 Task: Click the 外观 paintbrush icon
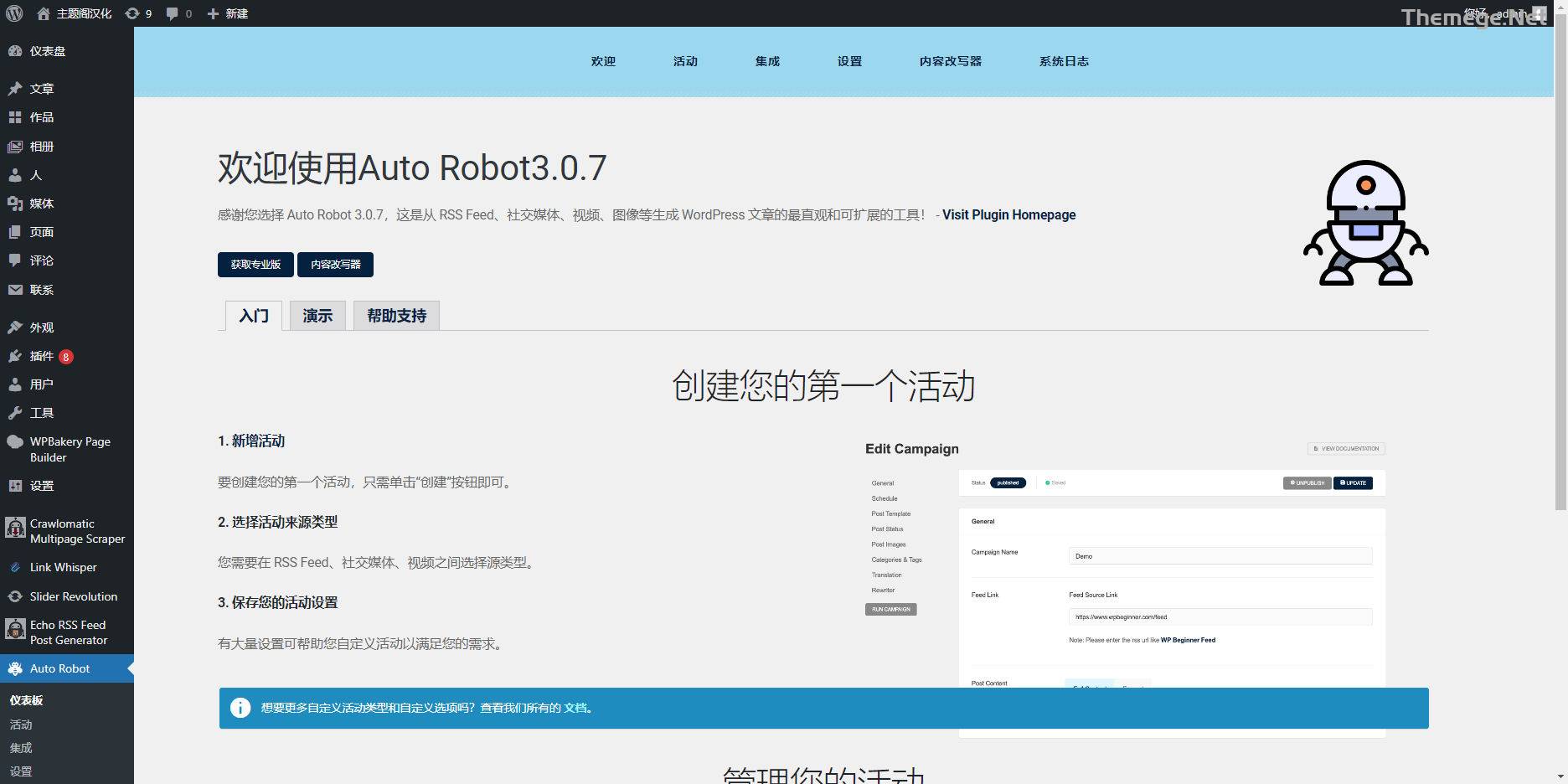coord(15,328)
